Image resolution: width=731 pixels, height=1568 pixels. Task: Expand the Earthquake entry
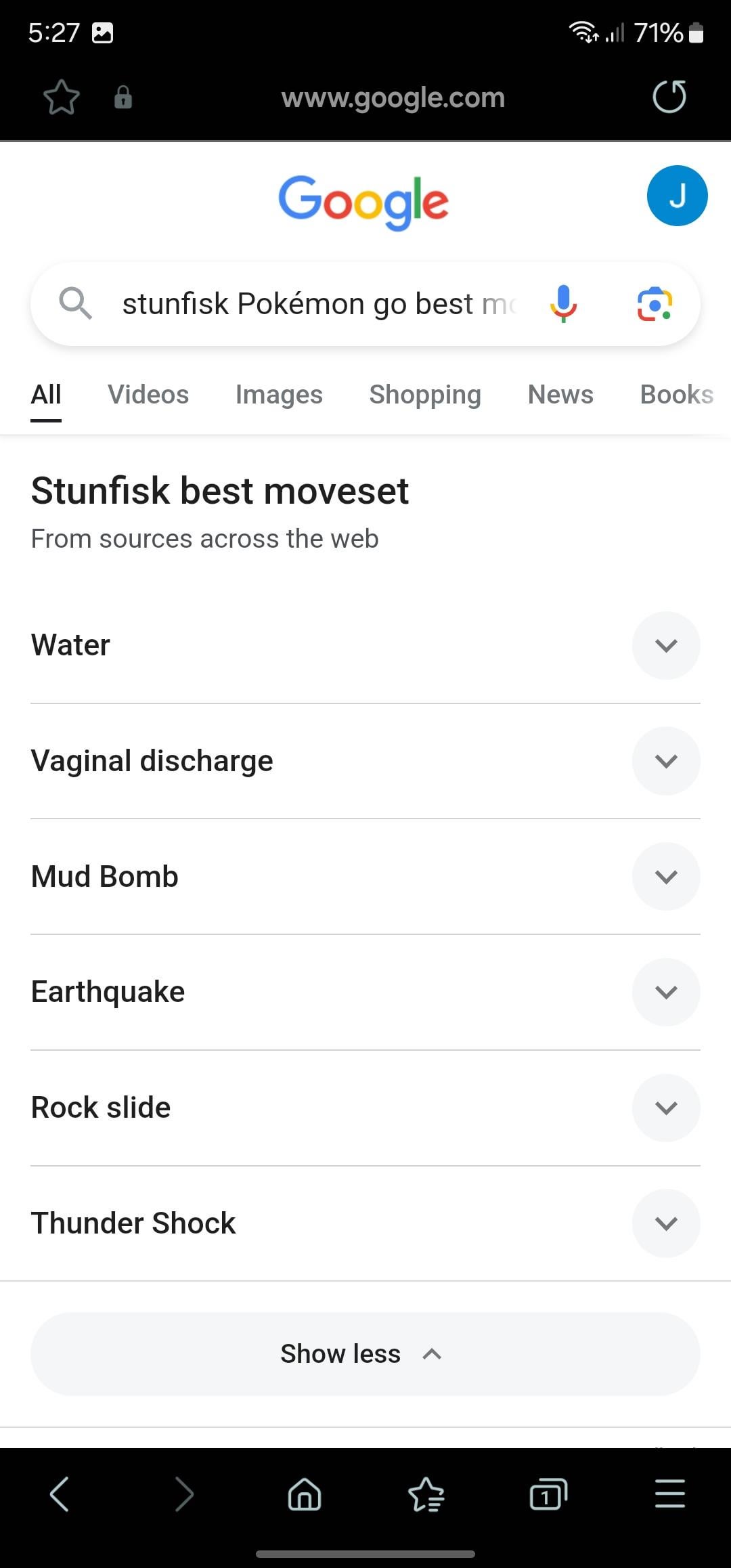[x=666, y=993]
